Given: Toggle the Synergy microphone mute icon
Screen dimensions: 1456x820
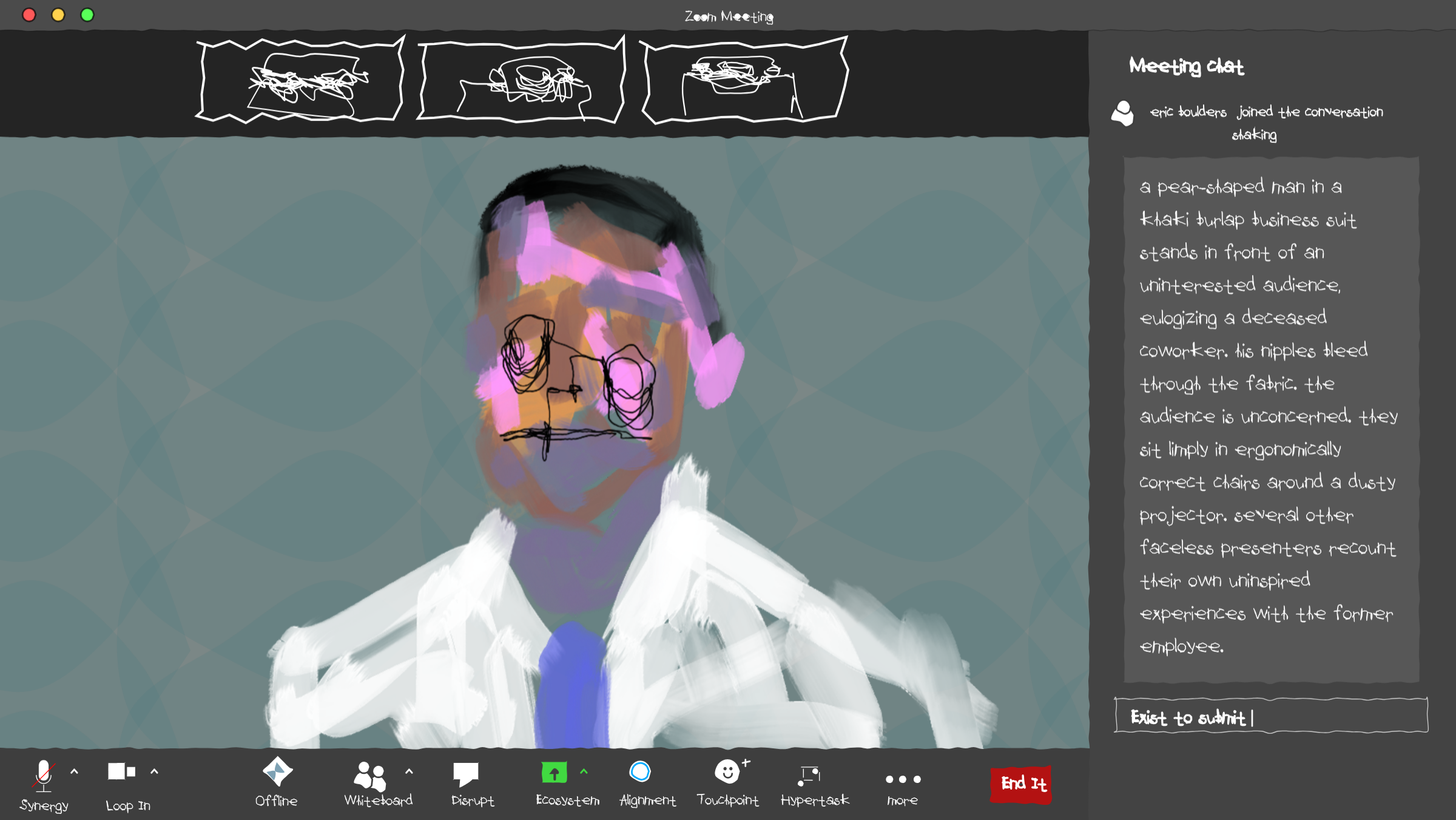Looking at the screenshot, I should [x=44, y=774].
